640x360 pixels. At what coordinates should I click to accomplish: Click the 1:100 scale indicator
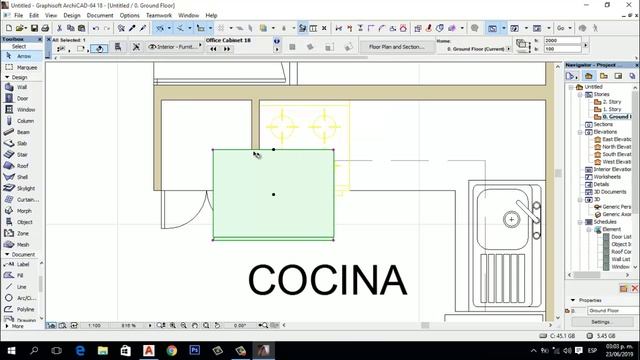[x=95, y=325]
